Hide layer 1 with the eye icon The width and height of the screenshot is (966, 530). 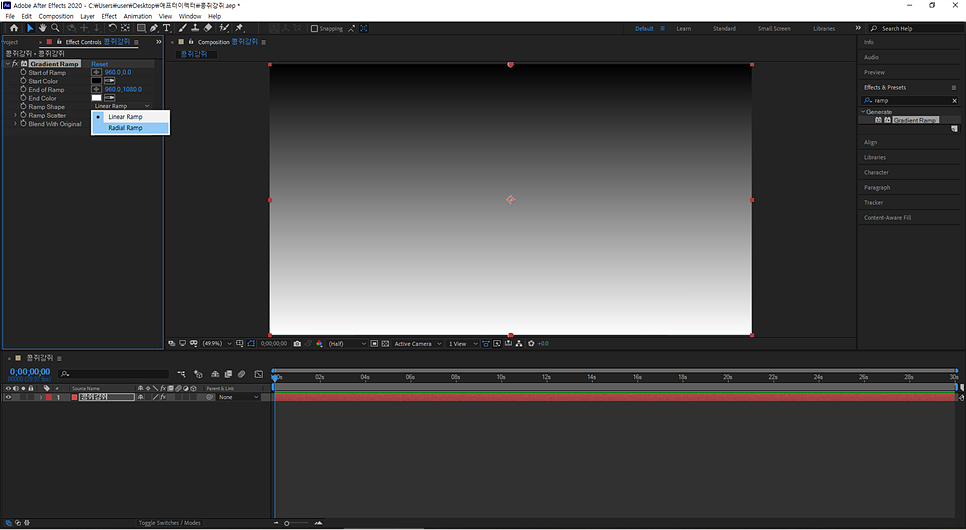point(9,398)
